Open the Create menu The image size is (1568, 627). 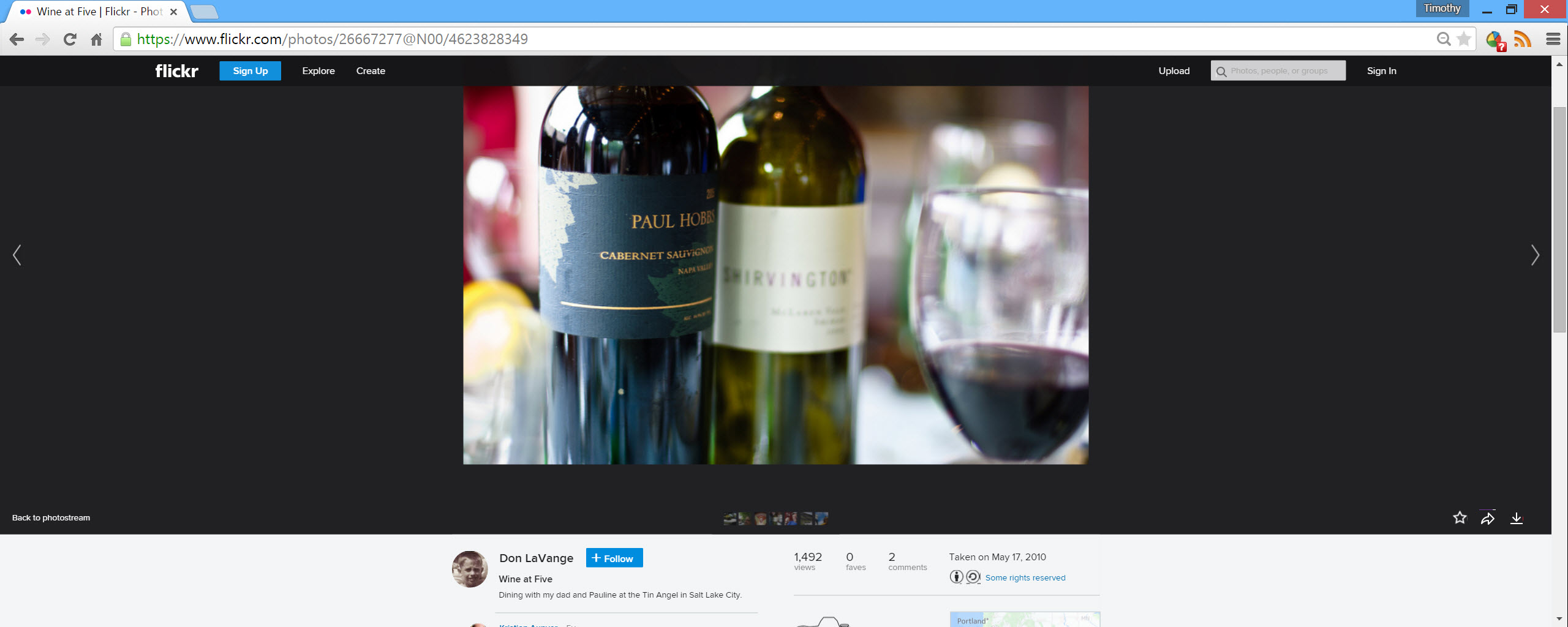coord(371,71)
